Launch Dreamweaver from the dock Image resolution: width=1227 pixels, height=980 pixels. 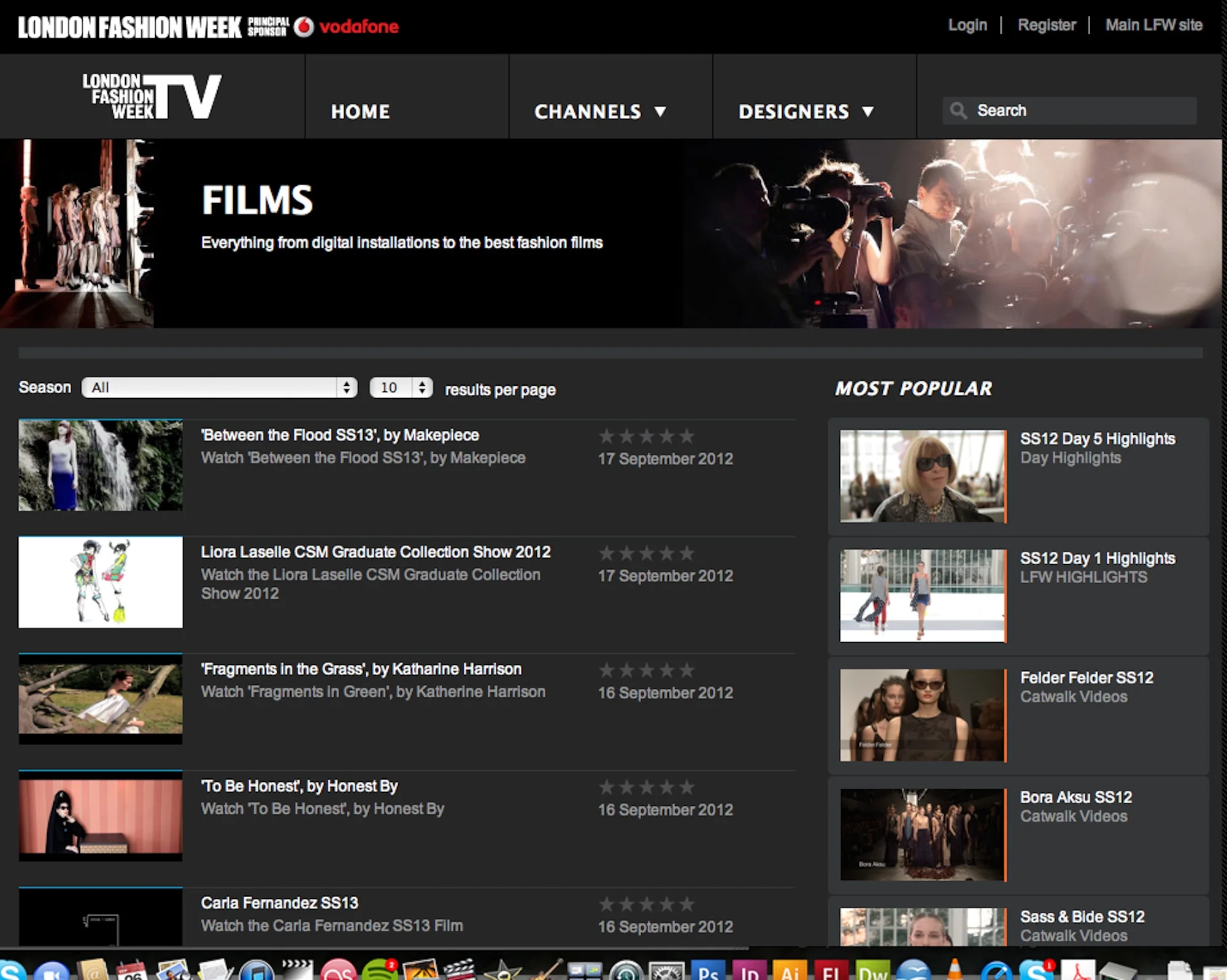click(872, 970)
